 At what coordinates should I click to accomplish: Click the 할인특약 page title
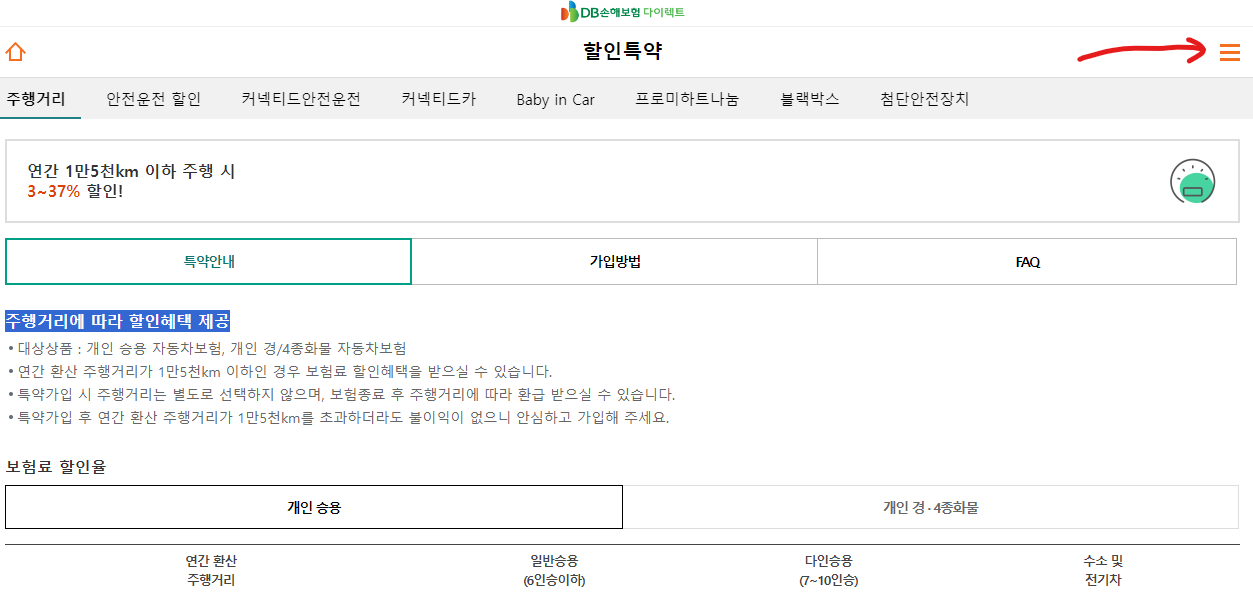click(622, 51)
